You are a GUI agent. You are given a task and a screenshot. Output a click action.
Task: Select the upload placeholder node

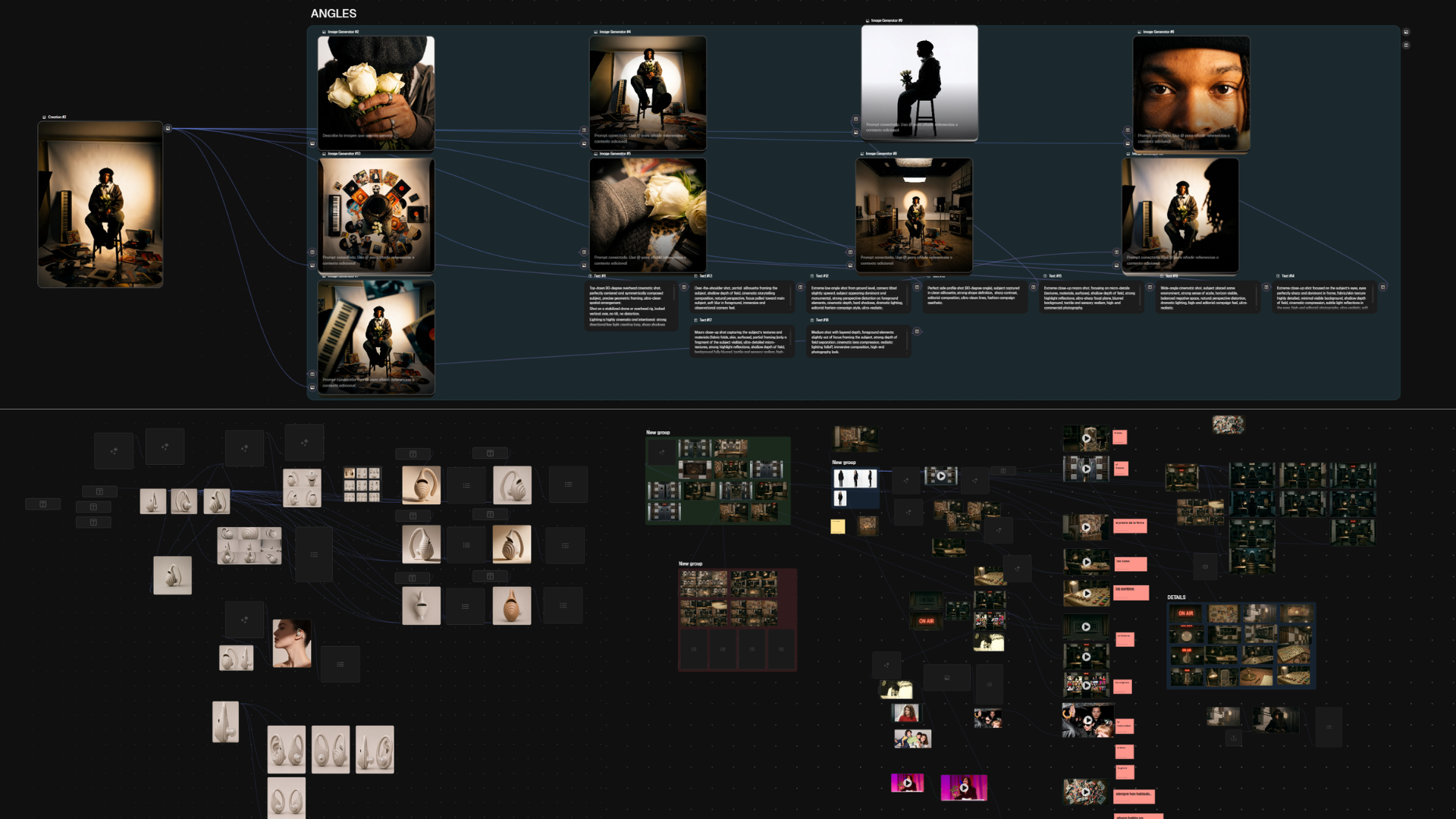(1234, 738)
